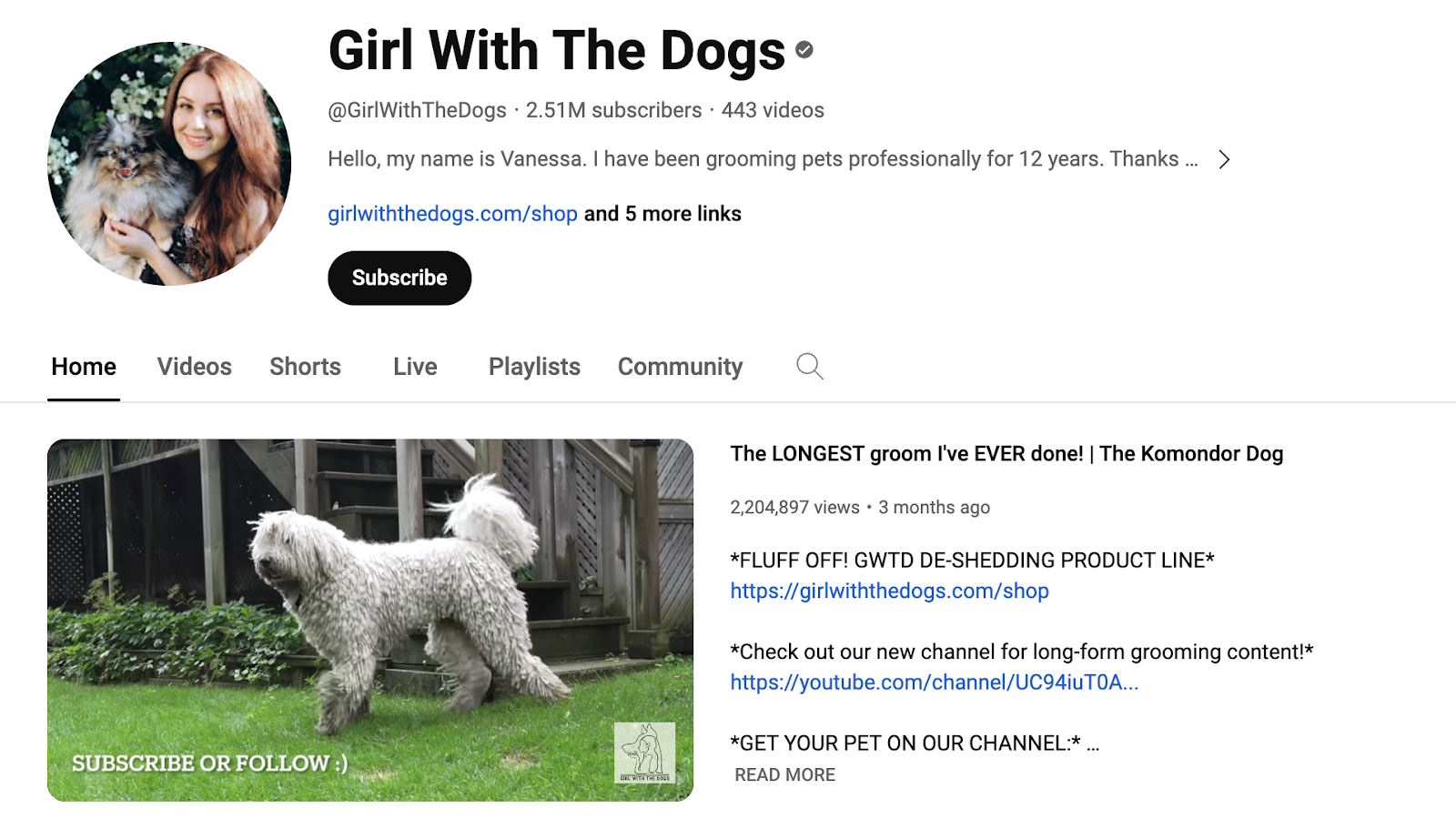Click the FLUFF OFF! GWTD DE-SHEDDING line
Viewport: 1456px width, 829px height.
[x=972, y=561]
